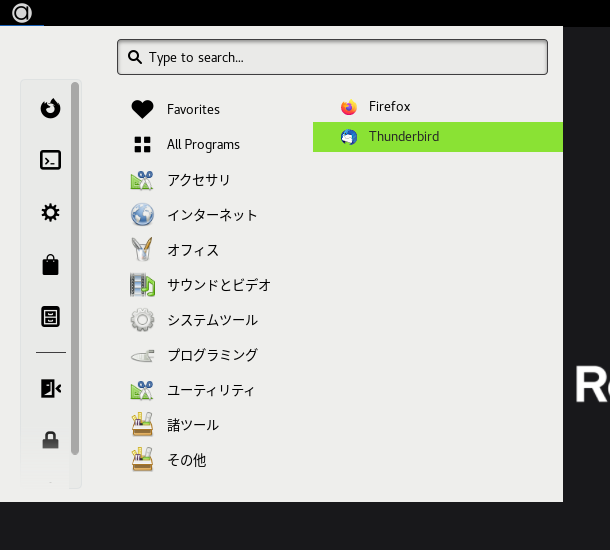Lock the screen with the padlock icon
610x550 pixels.
pyautogui.click(x=51, y=440)
